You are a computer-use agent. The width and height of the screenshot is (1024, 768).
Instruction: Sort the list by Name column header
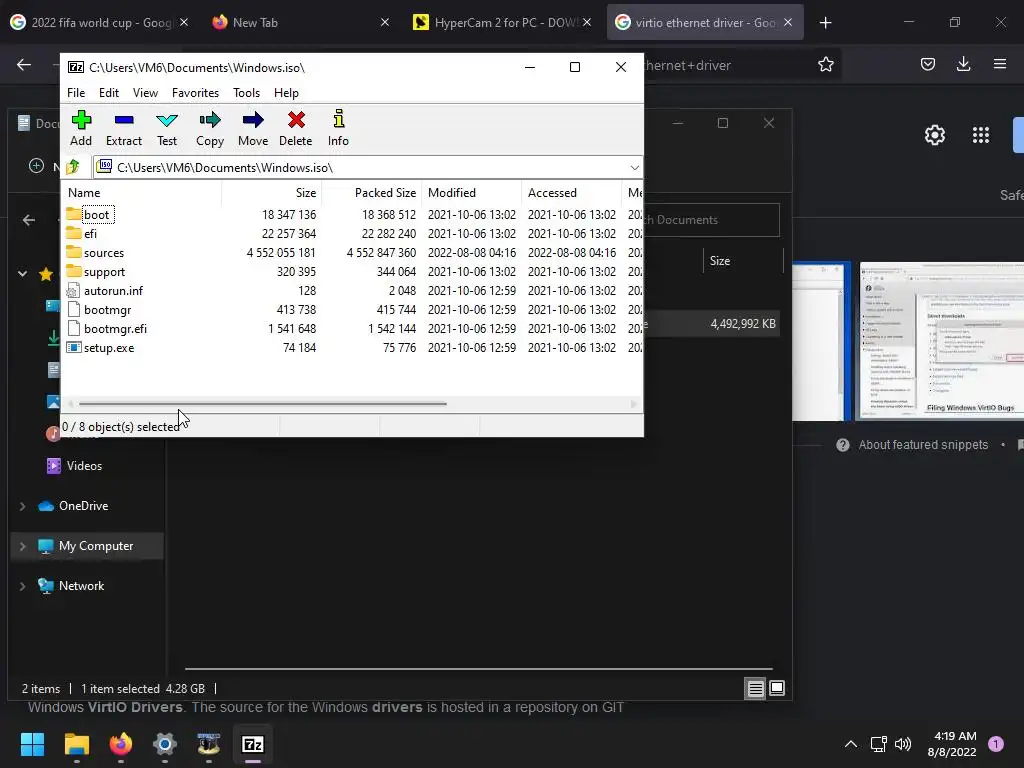pyautogui.click(x=142, y=193)
